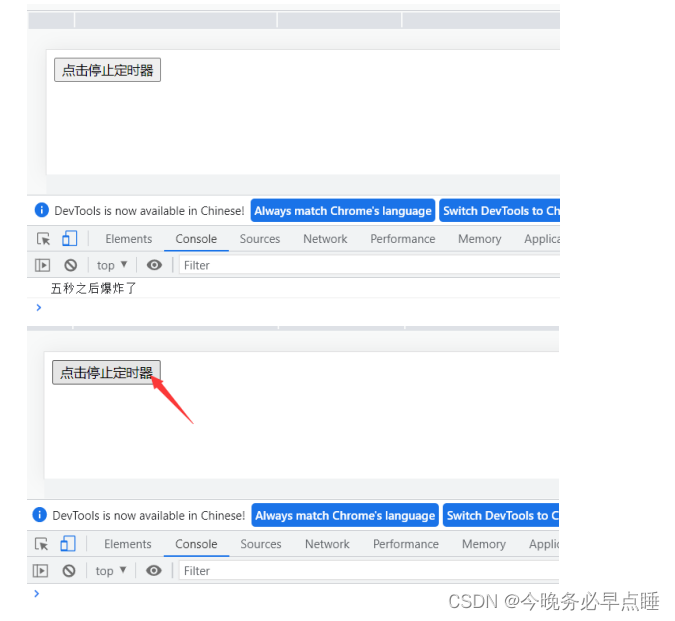Open top context dropdown in lower console

point(111,571)
